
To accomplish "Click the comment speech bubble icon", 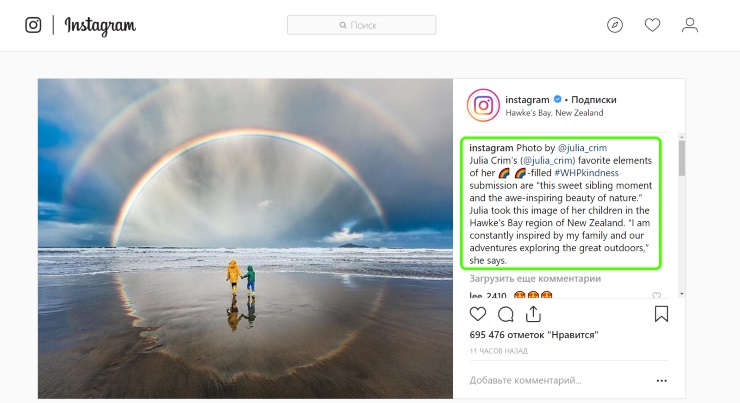I will click(505, 314).
